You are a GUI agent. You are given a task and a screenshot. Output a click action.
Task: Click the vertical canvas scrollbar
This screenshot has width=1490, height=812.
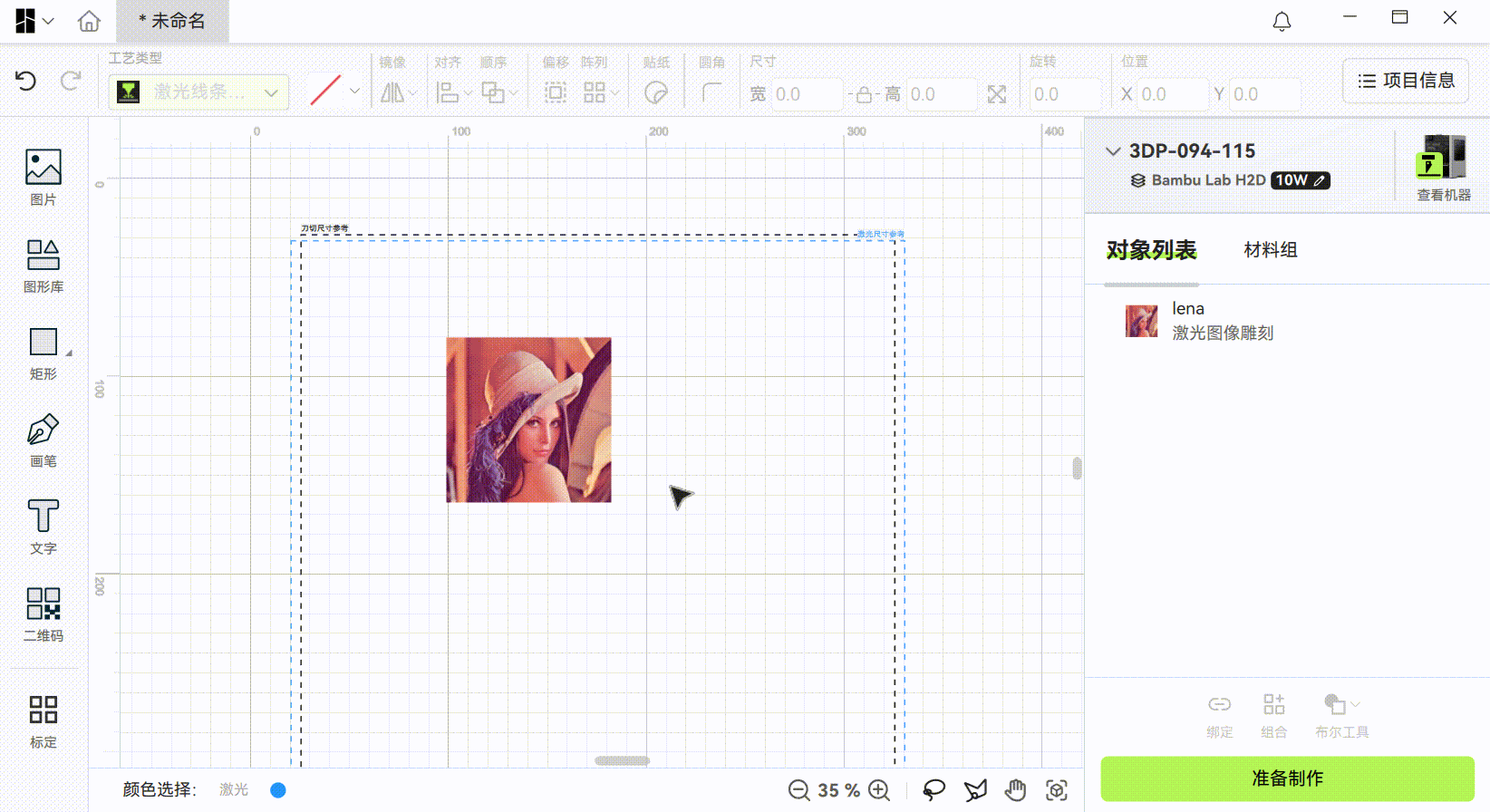(x=1077, y=468)
